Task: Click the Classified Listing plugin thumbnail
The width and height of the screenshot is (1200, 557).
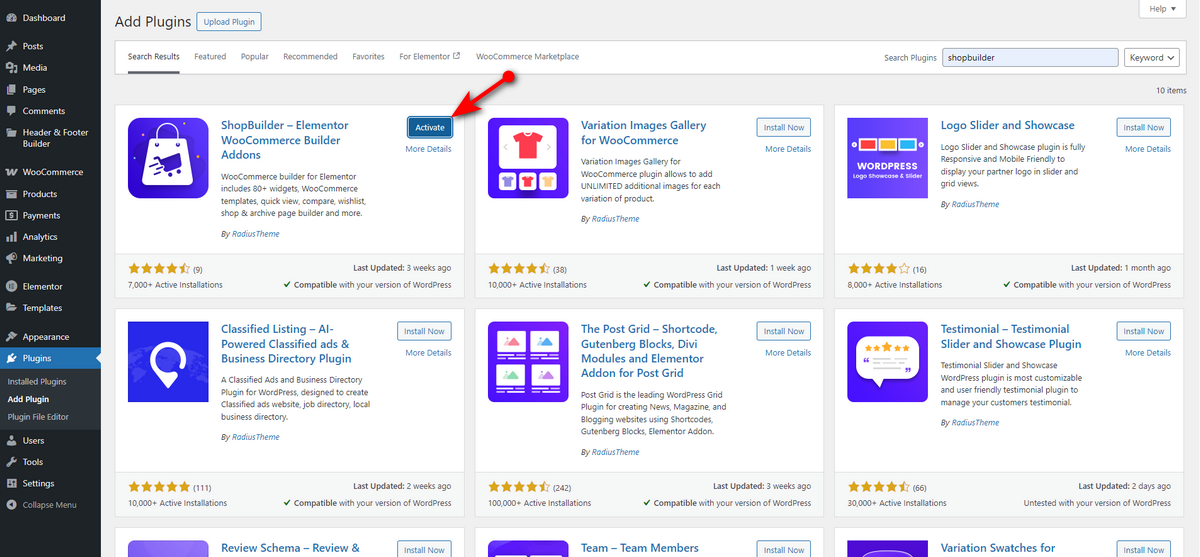Action: (x=168, y=361)
